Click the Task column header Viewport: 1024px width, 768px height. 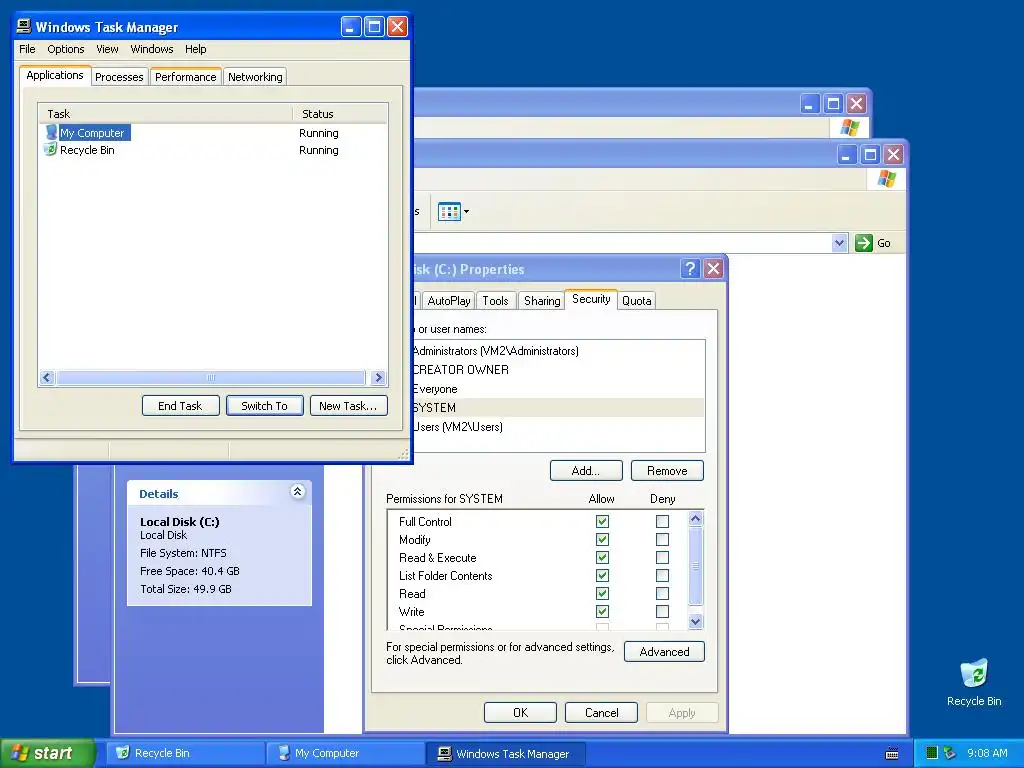coord(165,114)
